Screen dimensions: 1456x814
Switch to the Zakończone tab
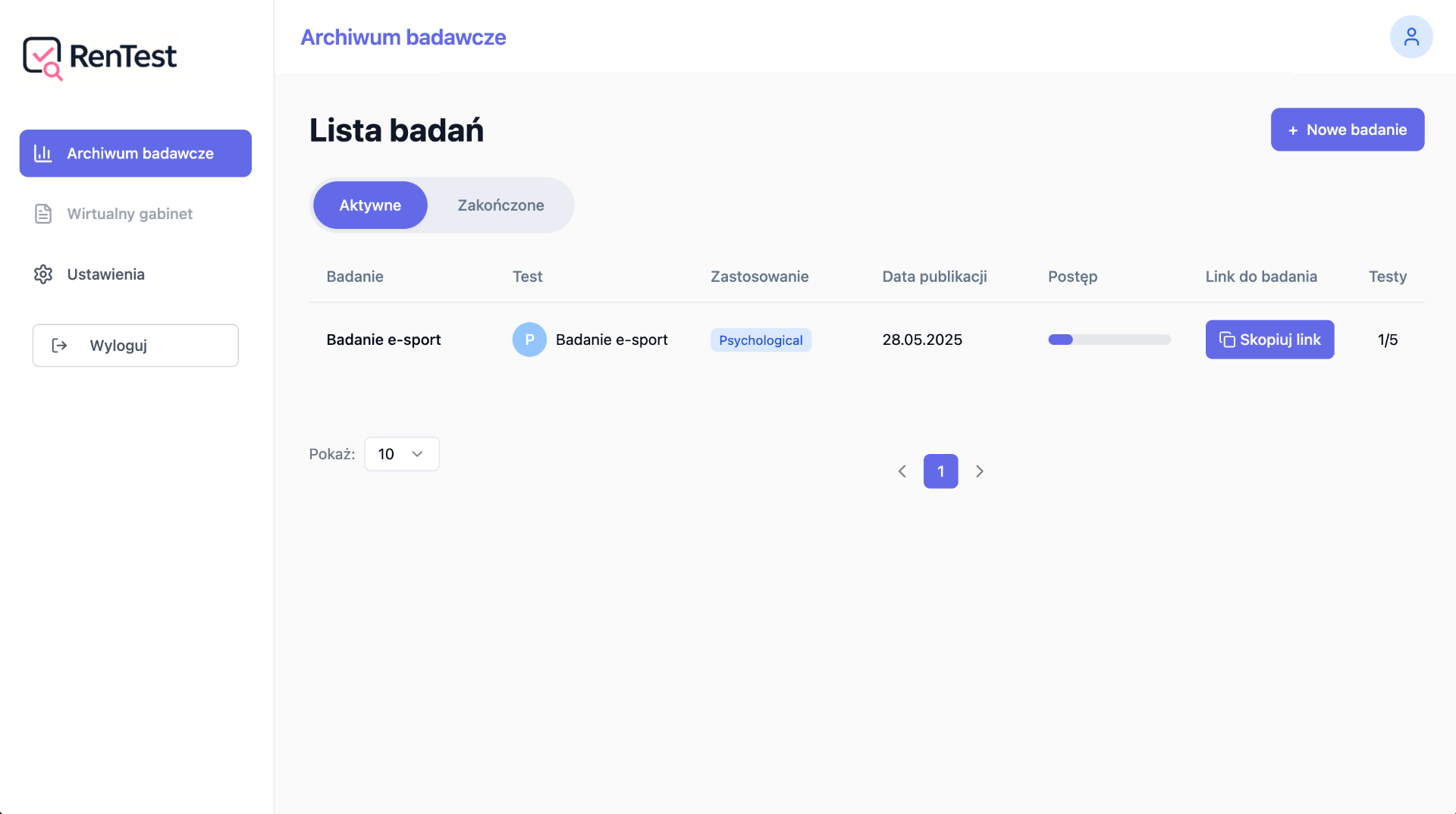click(x=500, y=205)
